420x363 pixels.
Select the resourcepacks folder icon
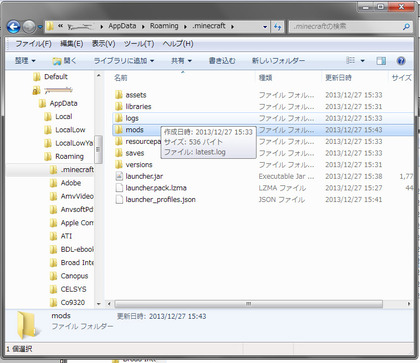click(119, 141)
